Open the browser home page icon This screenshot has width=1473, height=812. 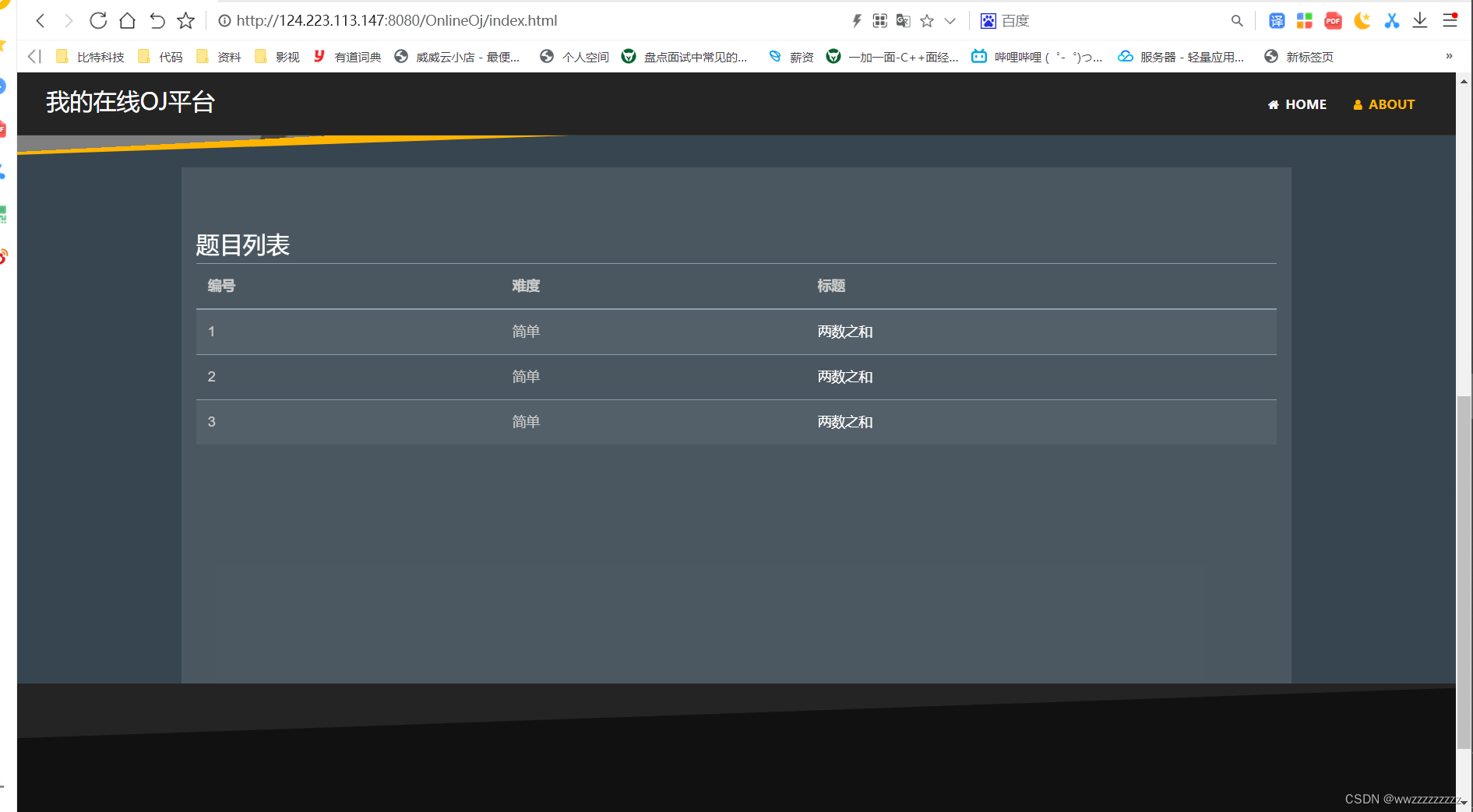[x=127, y=21]
